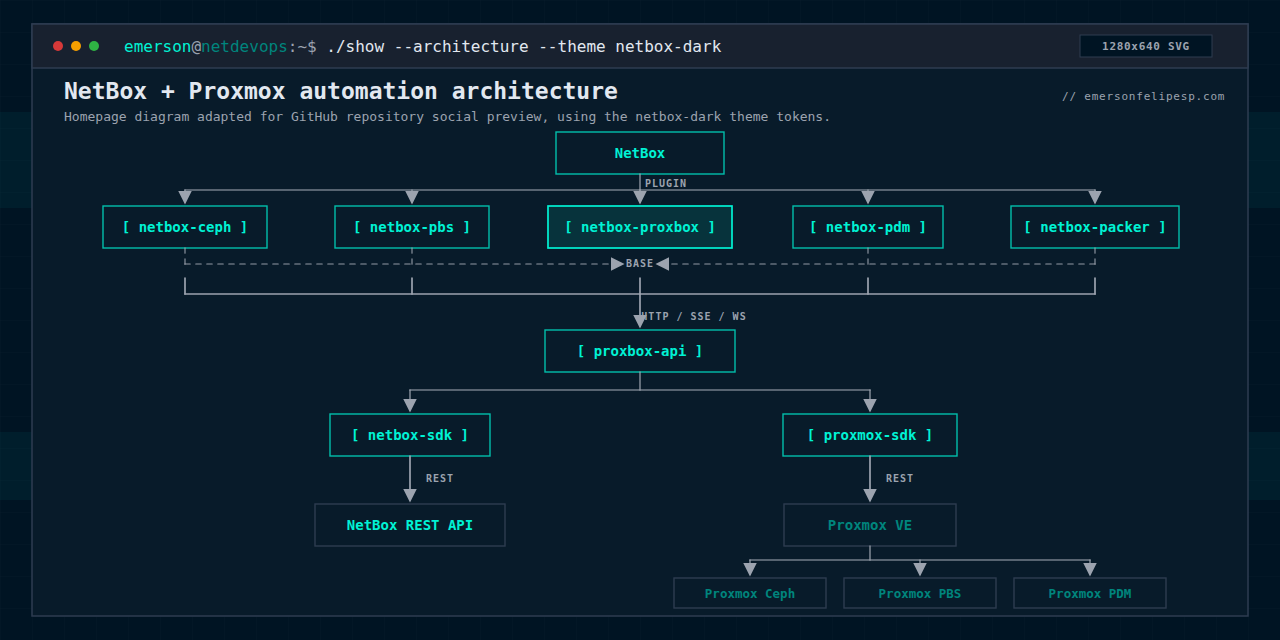Select the netbox-pbs plugin box
Screen dimensions: 1280x640
(x=412, y=227)
